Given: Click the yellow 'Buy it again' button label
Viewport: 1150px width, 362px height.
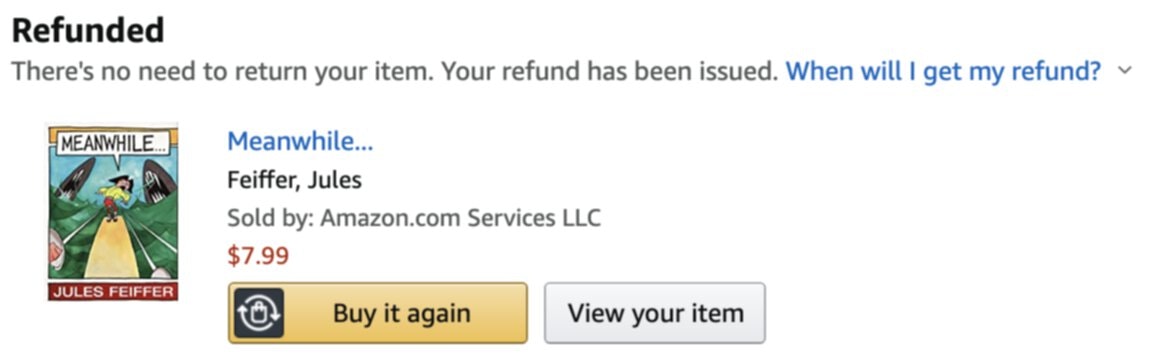Looking at the screenshot, I should point(401,314).
